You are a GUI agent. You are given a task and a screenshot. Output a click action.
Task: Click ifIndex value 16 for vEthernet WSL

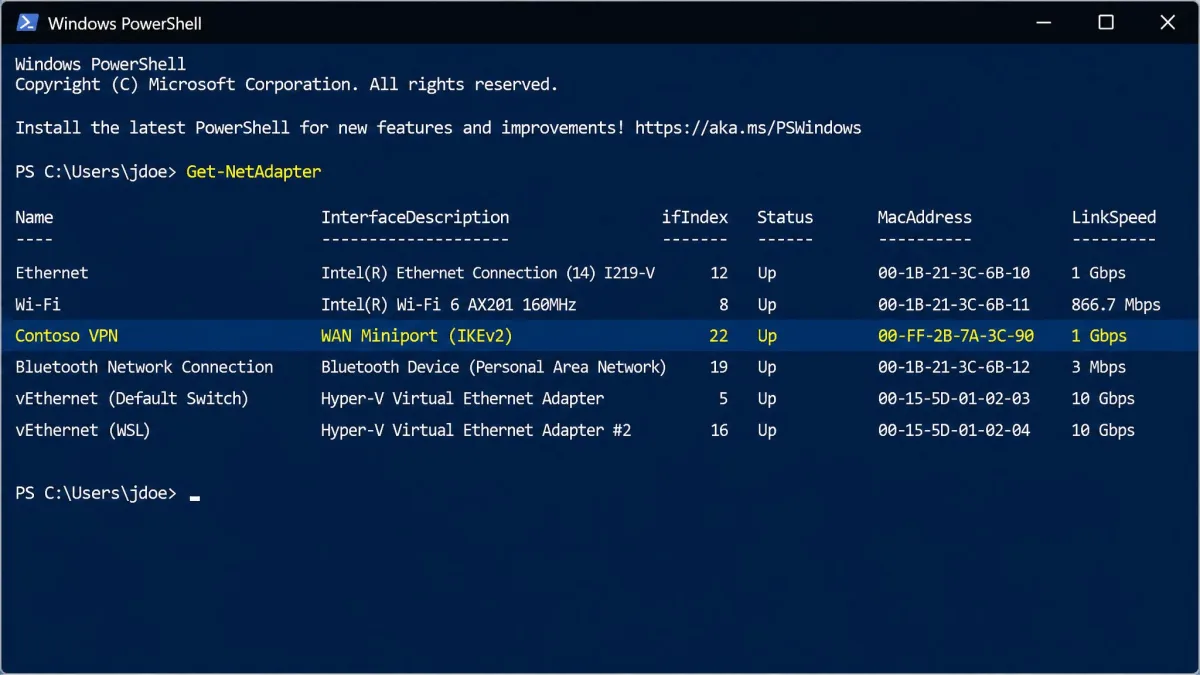[x=719, y=430]
